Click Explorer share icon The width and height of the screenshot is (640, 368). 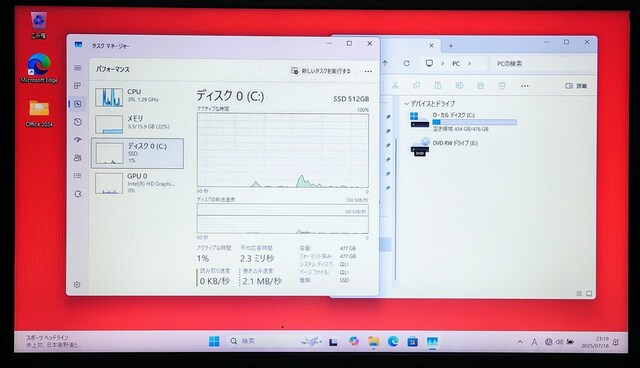pyautogui.click(x=480, y=86)
